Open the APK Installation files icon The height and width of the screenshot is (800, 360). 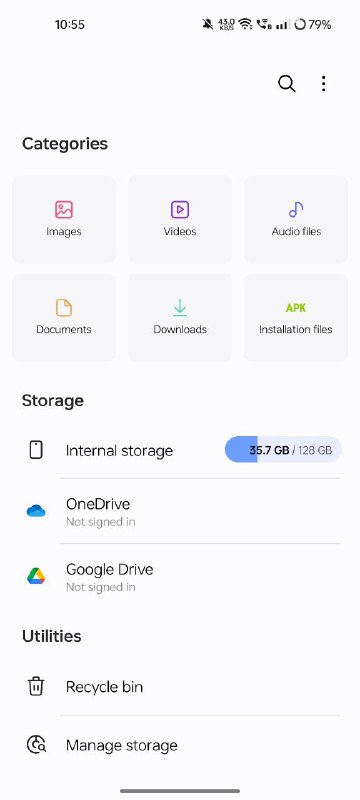pos(296,308)
